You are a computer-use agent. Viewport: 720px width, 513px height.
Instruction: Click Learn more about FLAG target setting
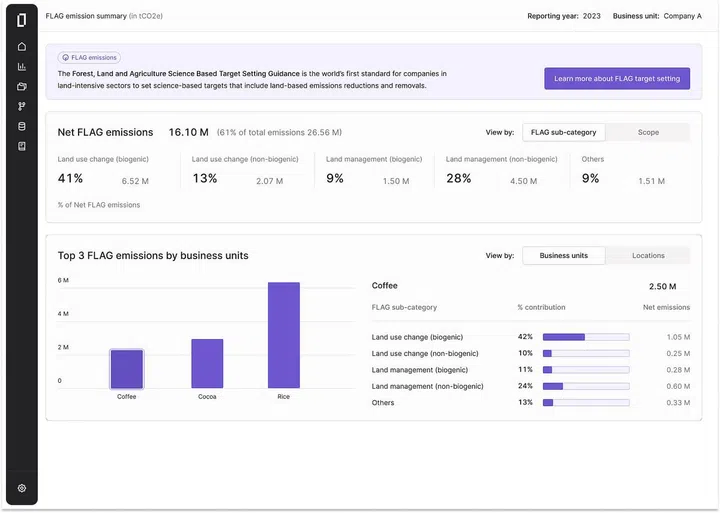pos(616,79)
